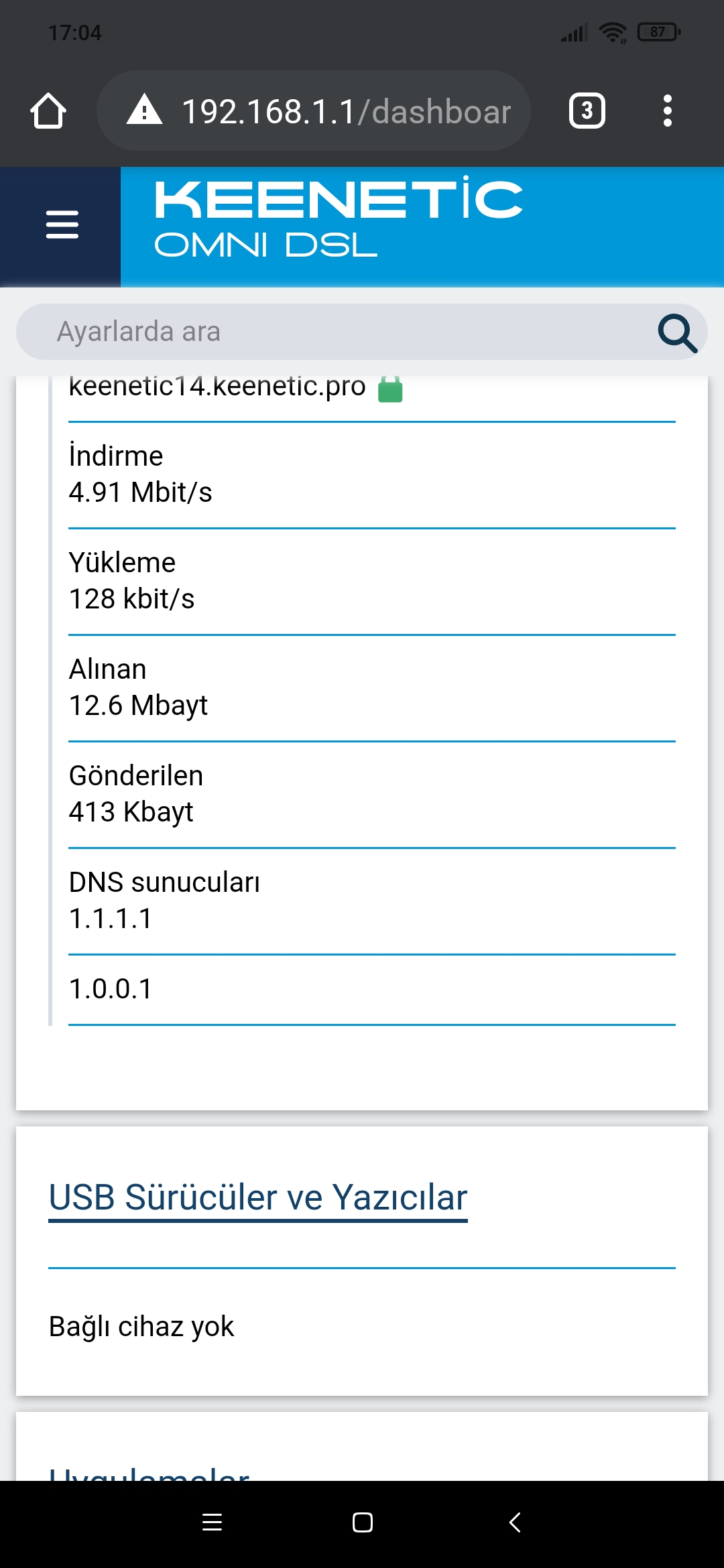Select the Yükleme 128 kbit/s row

pos(372,581)
